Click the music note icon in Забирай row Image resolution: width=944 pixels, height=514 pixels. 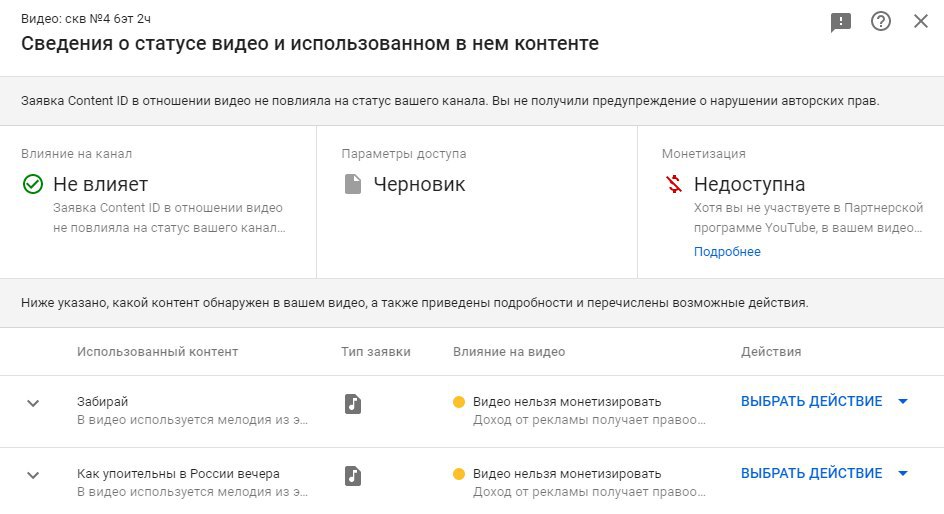(x=353, y=403)
